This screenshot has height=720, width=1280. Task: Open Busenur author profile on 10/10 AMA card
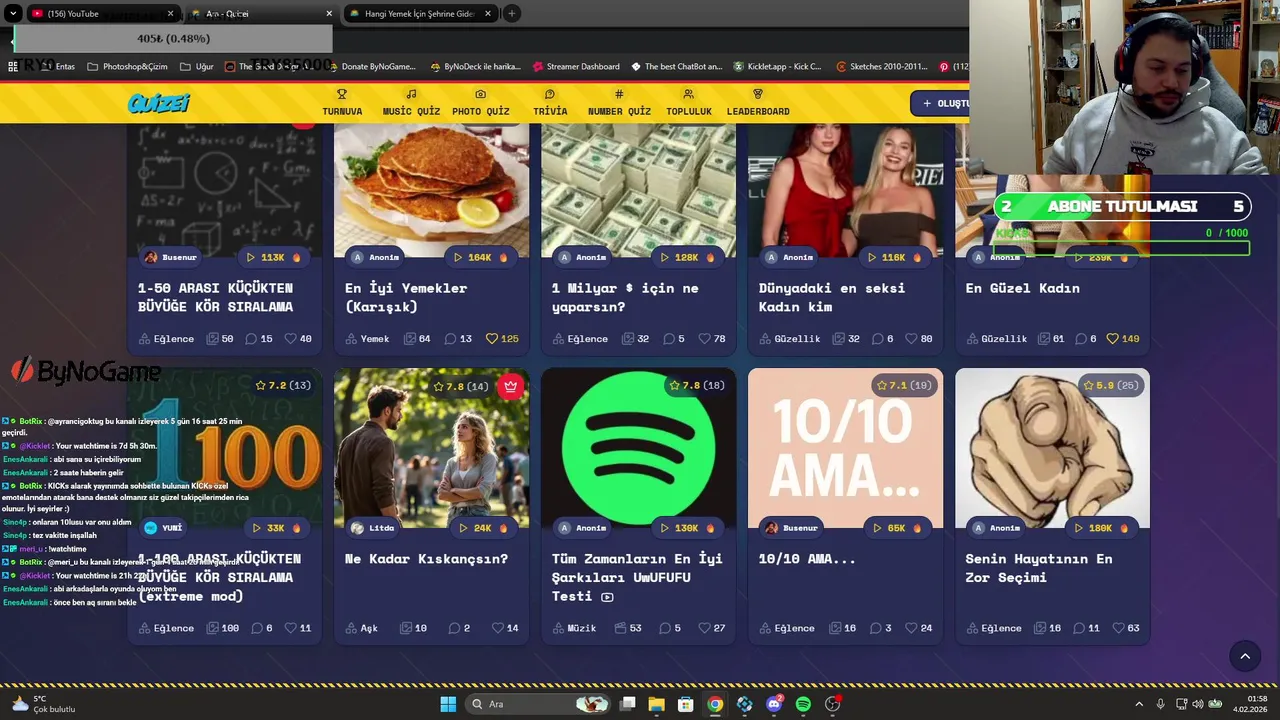790,527
